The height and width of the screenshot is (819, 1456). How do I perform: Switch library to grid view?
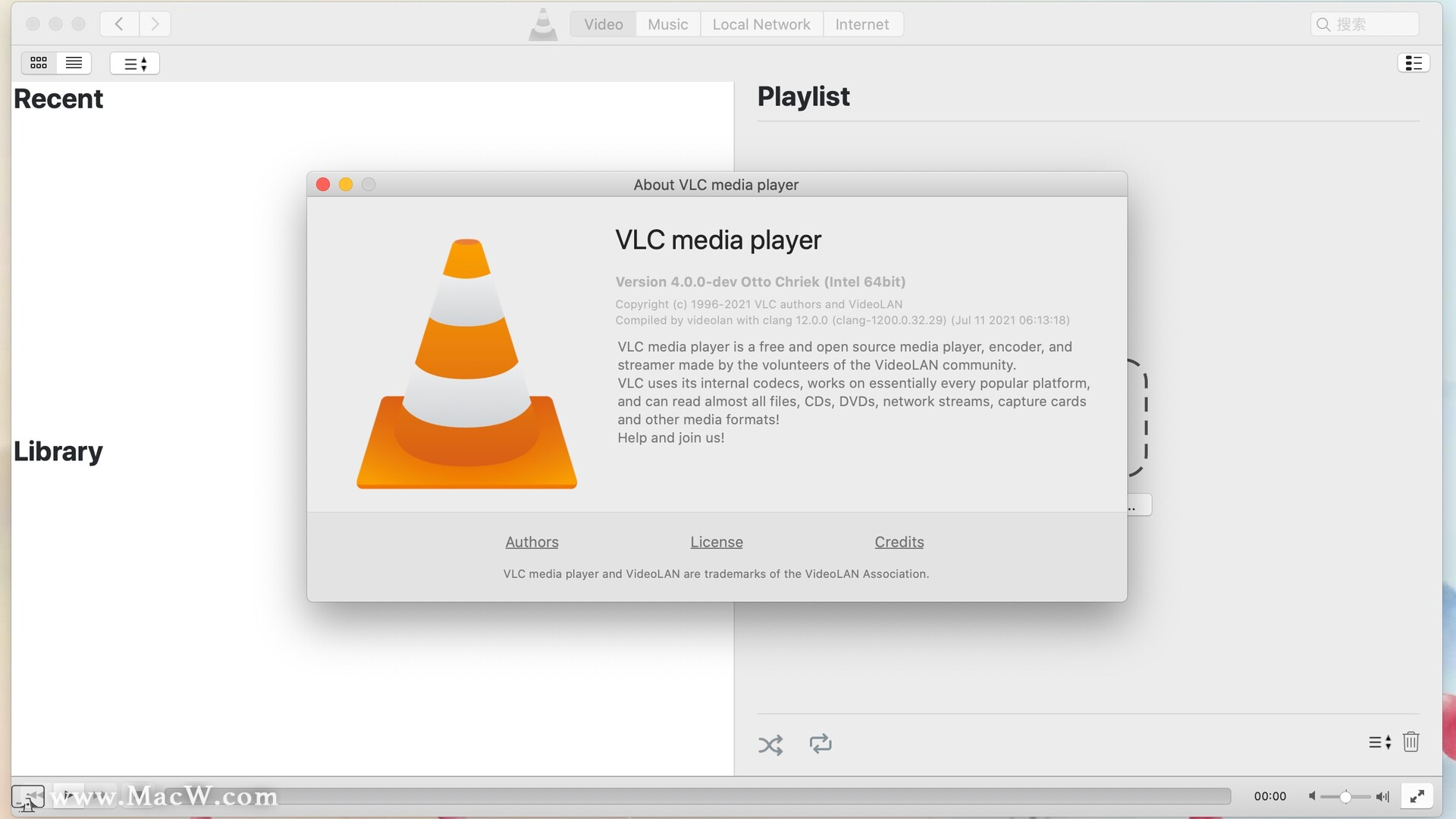click(x=39, y=63)
